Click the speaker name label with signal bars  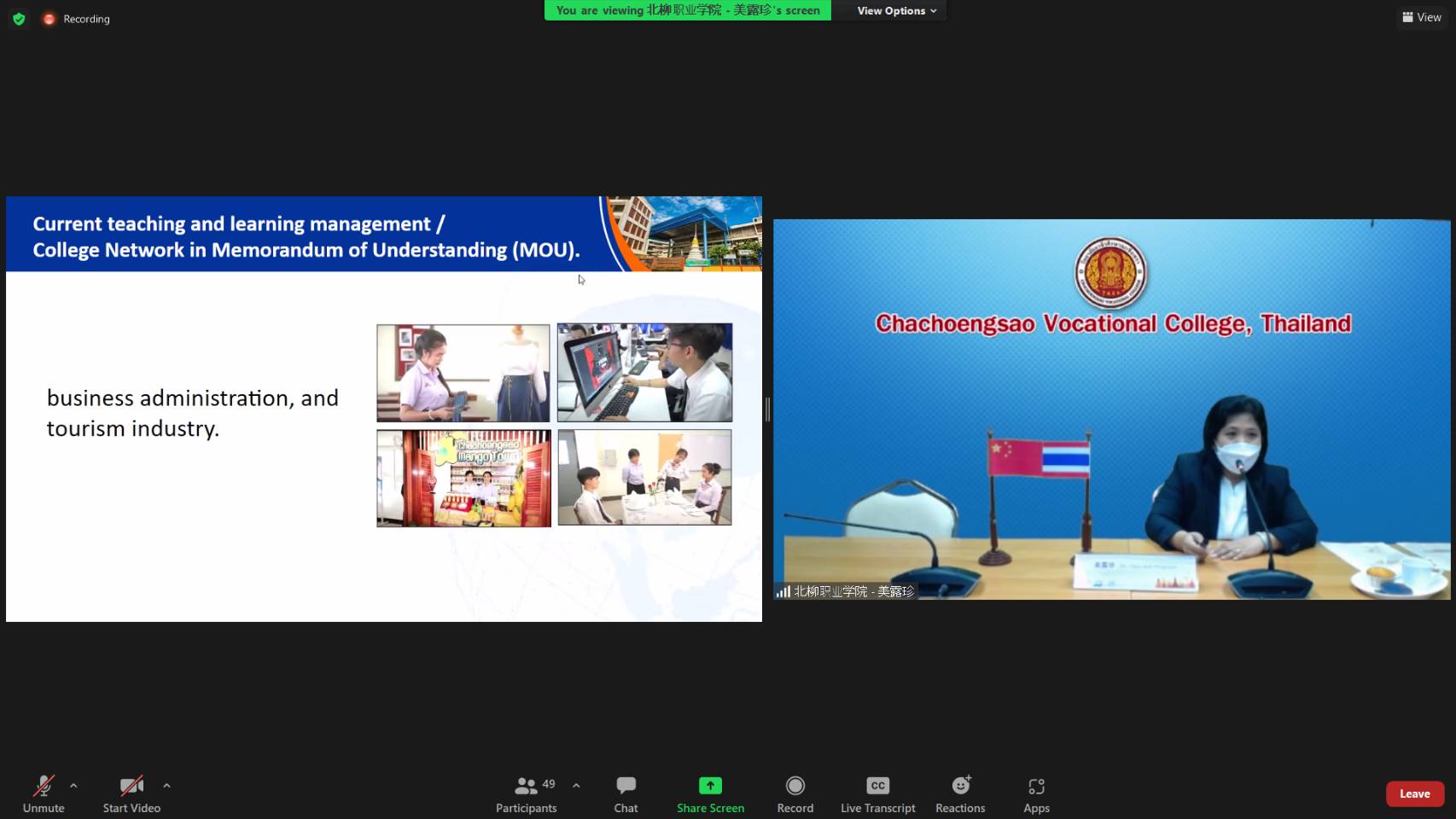tap(845, 591)
